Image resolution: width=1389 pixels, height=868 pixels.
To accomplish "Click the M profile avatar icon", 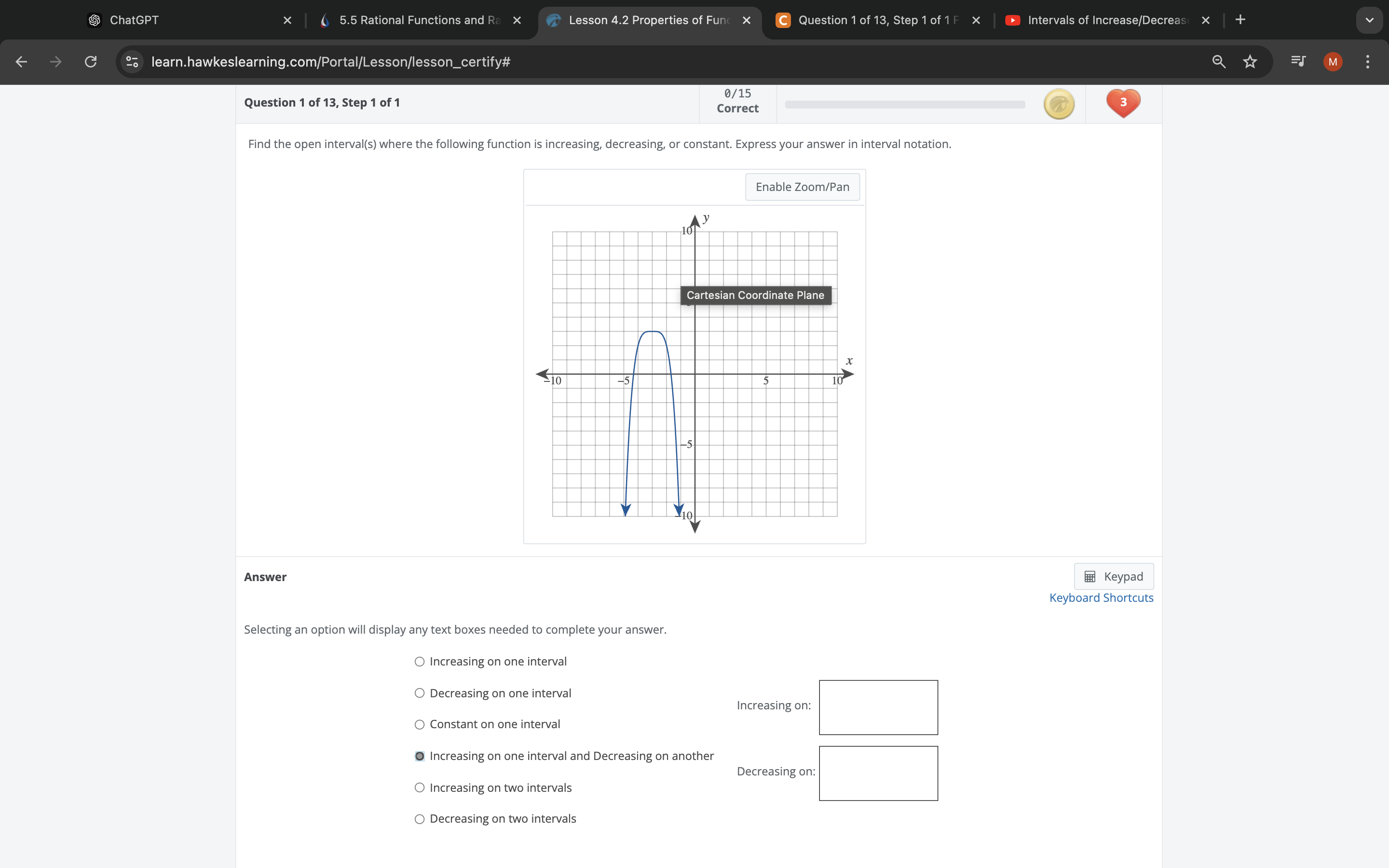I will point(1333,61).
